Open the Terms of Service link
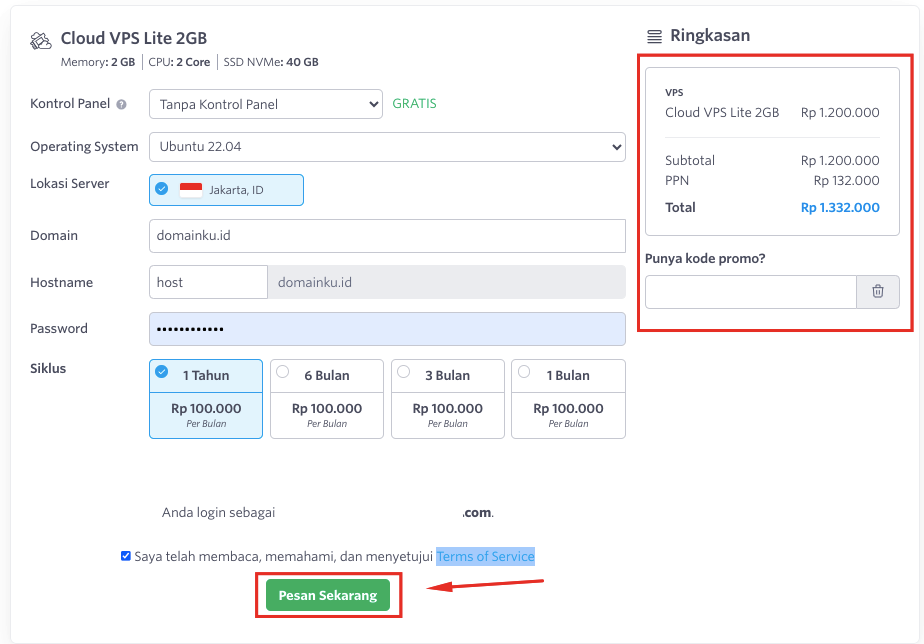Screen dimensions: 924x644 (x=486, y=556)
